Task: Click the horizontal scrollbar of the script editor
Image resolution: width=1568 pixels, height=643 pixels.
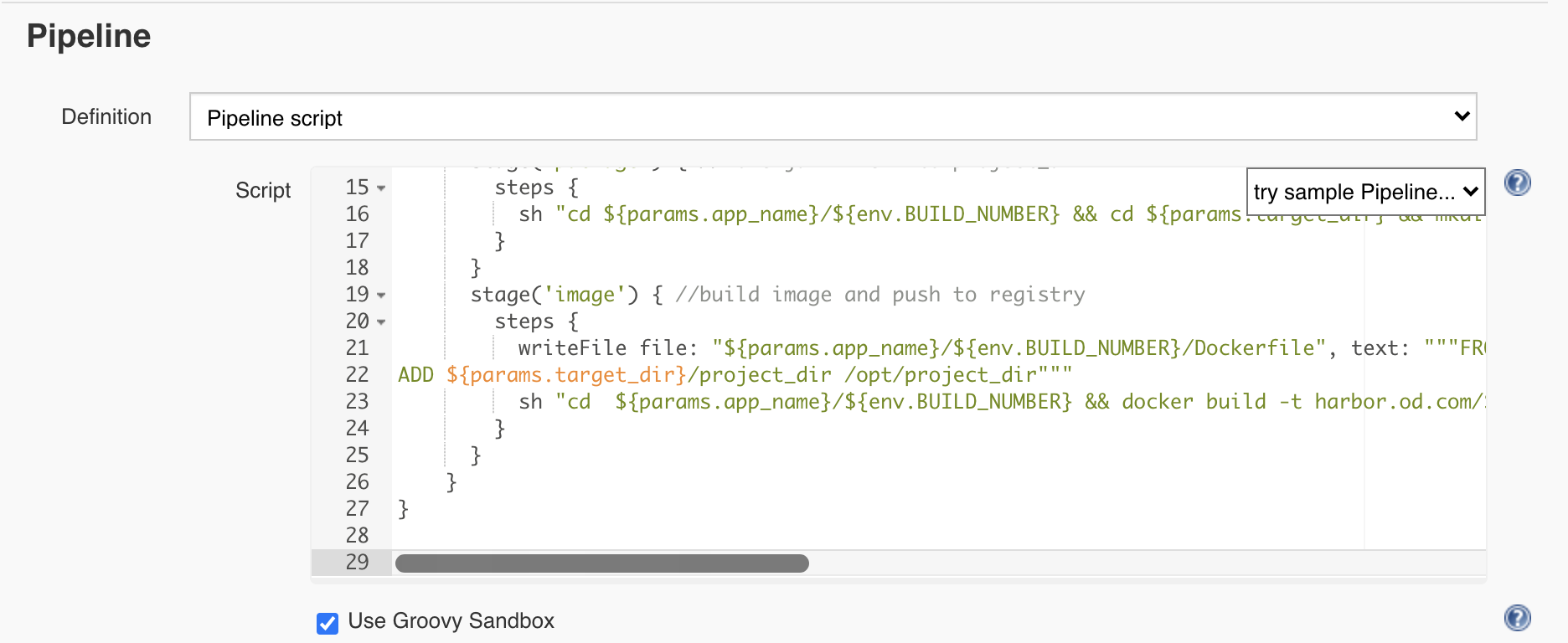Action: click(x=602, y=563)
